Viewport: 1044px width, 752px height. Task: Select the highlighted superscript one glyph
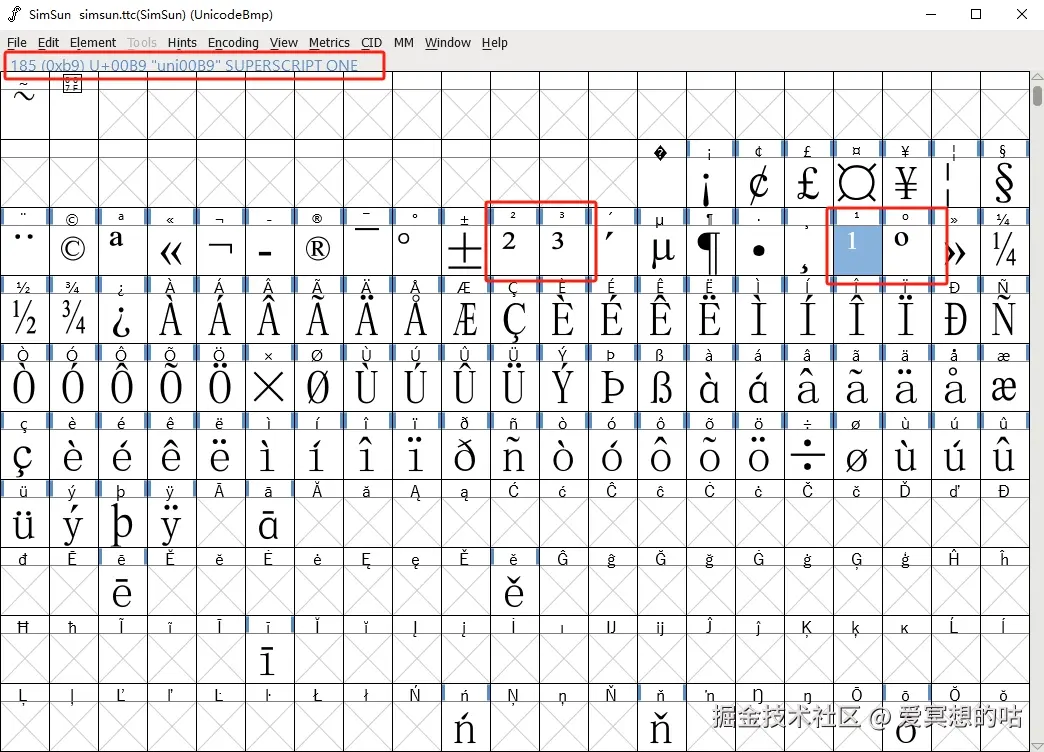click(858, 250)
